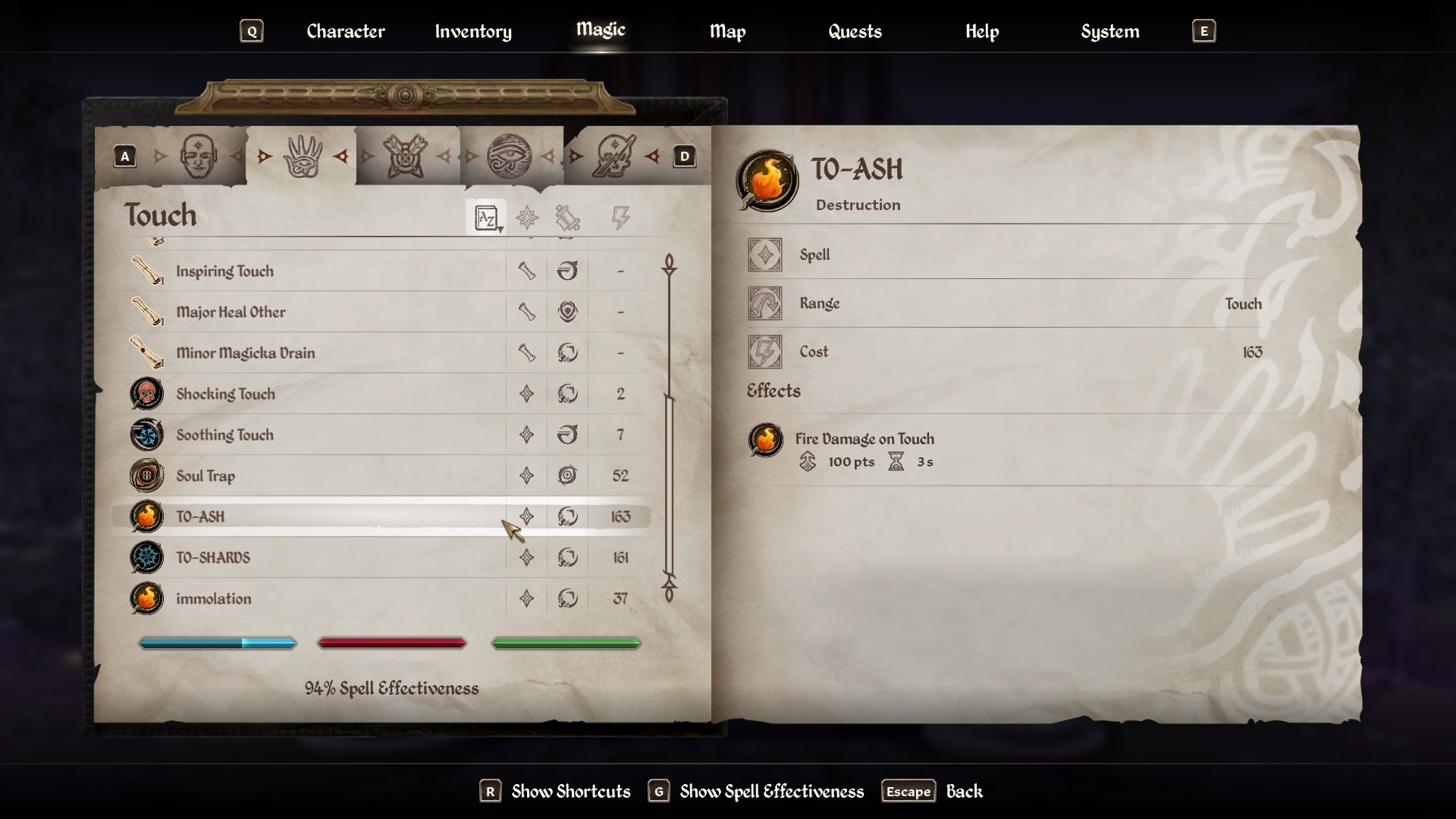This screenshot has width=1456, height=819.
Task: Select the immolation spell row
Action: coord(381,598)
